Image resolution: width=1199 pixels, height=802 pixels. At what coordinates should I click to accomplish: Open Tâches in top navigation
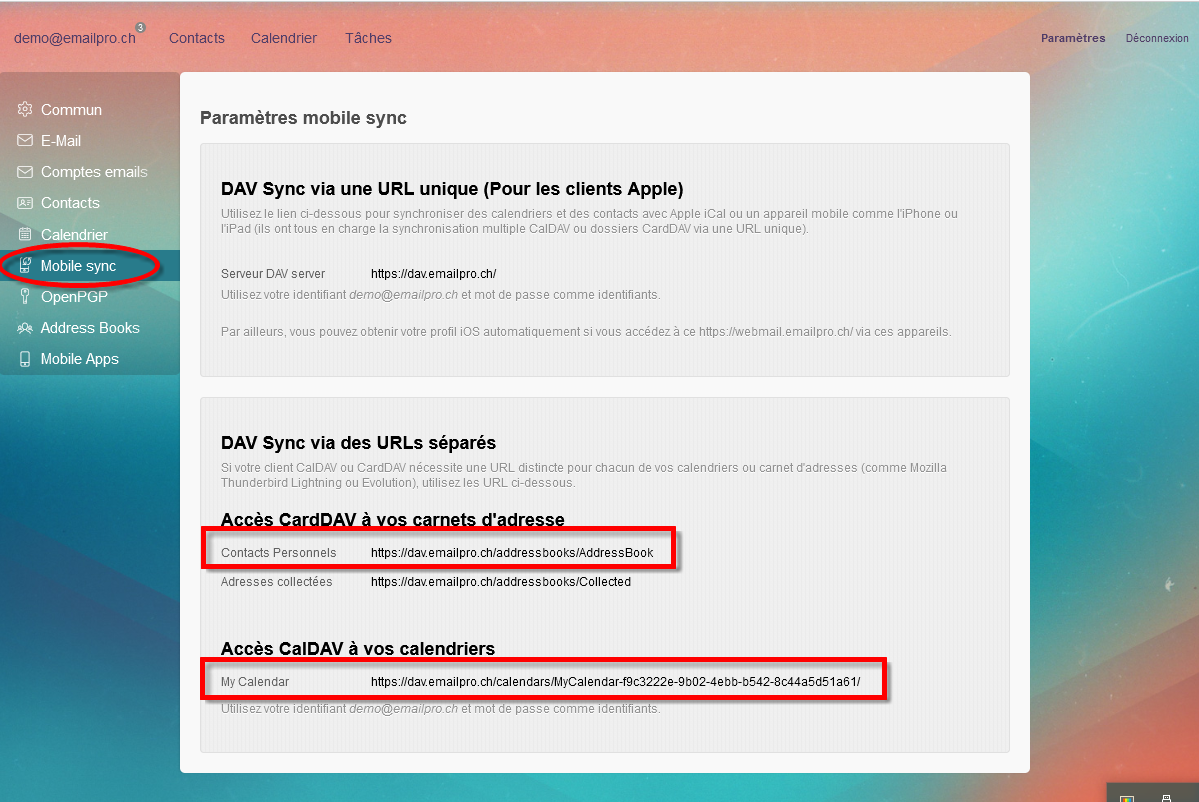368,38
